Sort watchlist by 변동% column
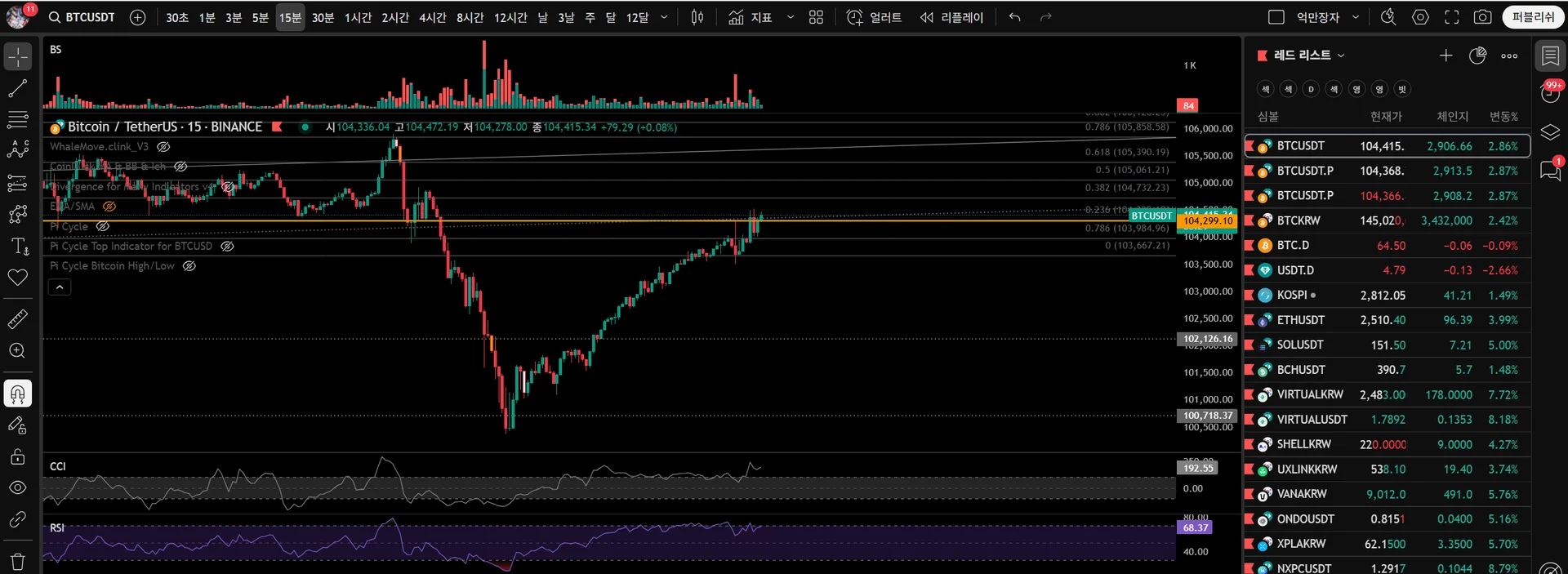The image size is (1568, 574). [x=1503, y=117]
